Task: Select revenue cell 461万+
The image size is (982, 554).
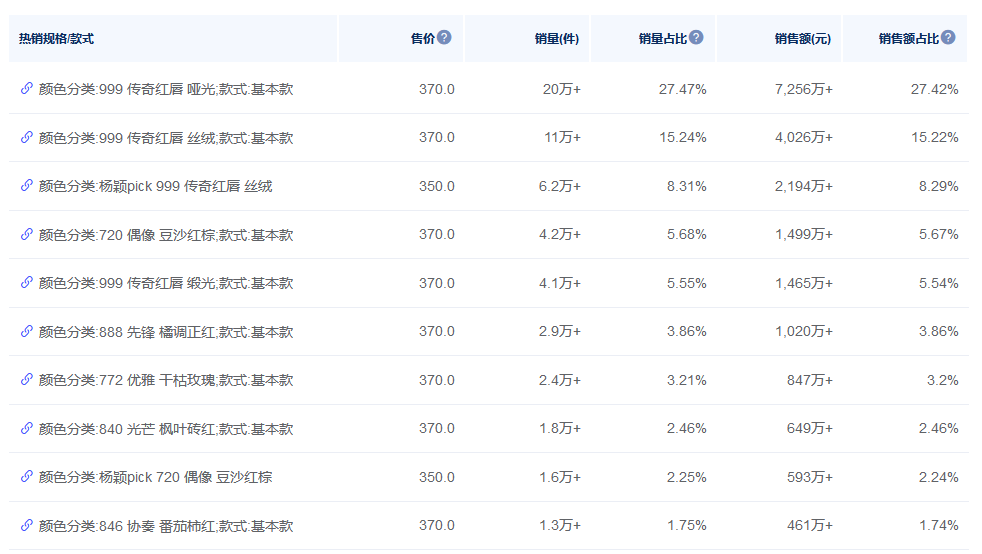Action: click(810, 526)
